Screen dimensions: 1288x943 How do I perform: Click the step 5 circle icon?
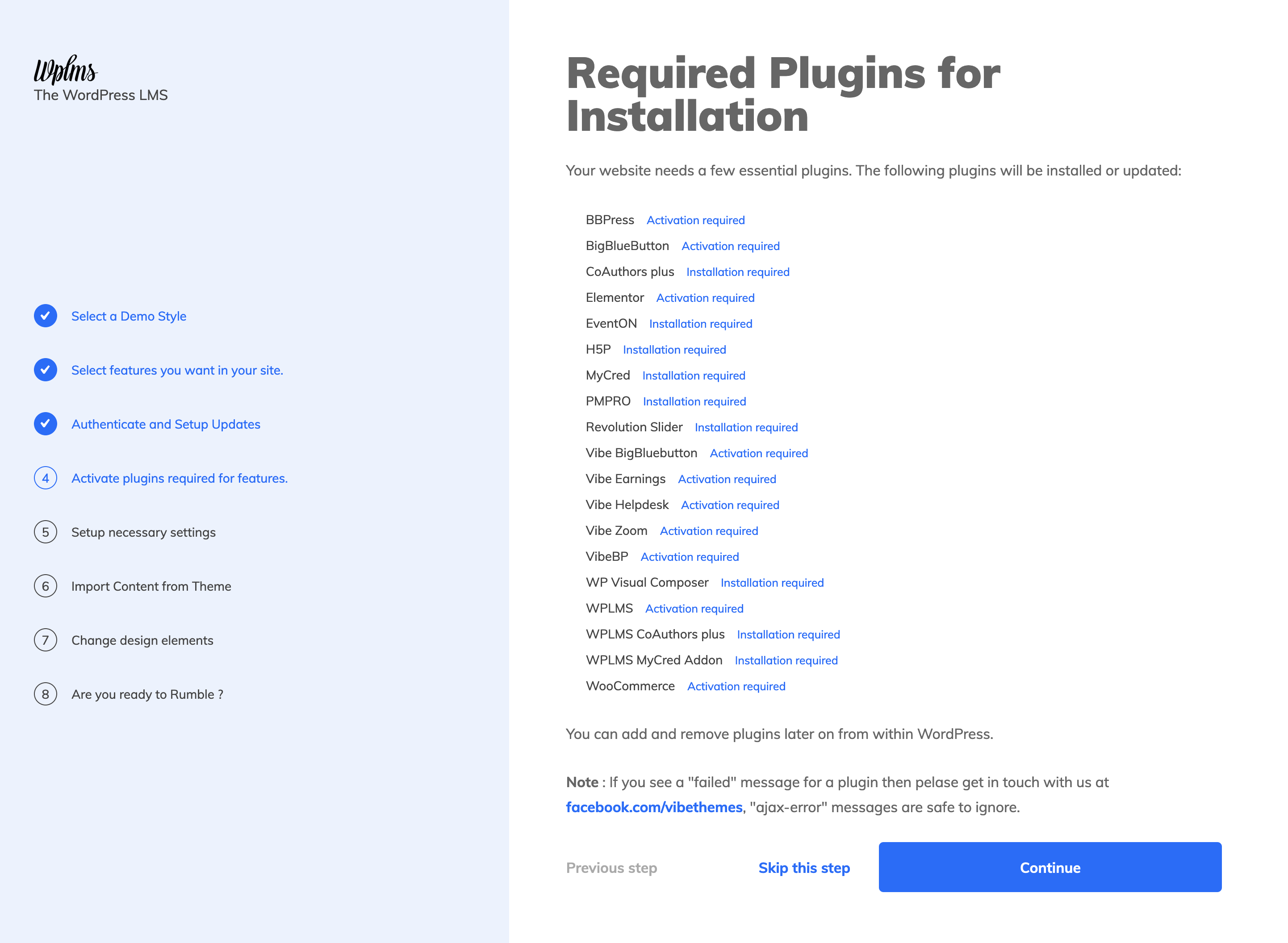(x=46, y=531)
